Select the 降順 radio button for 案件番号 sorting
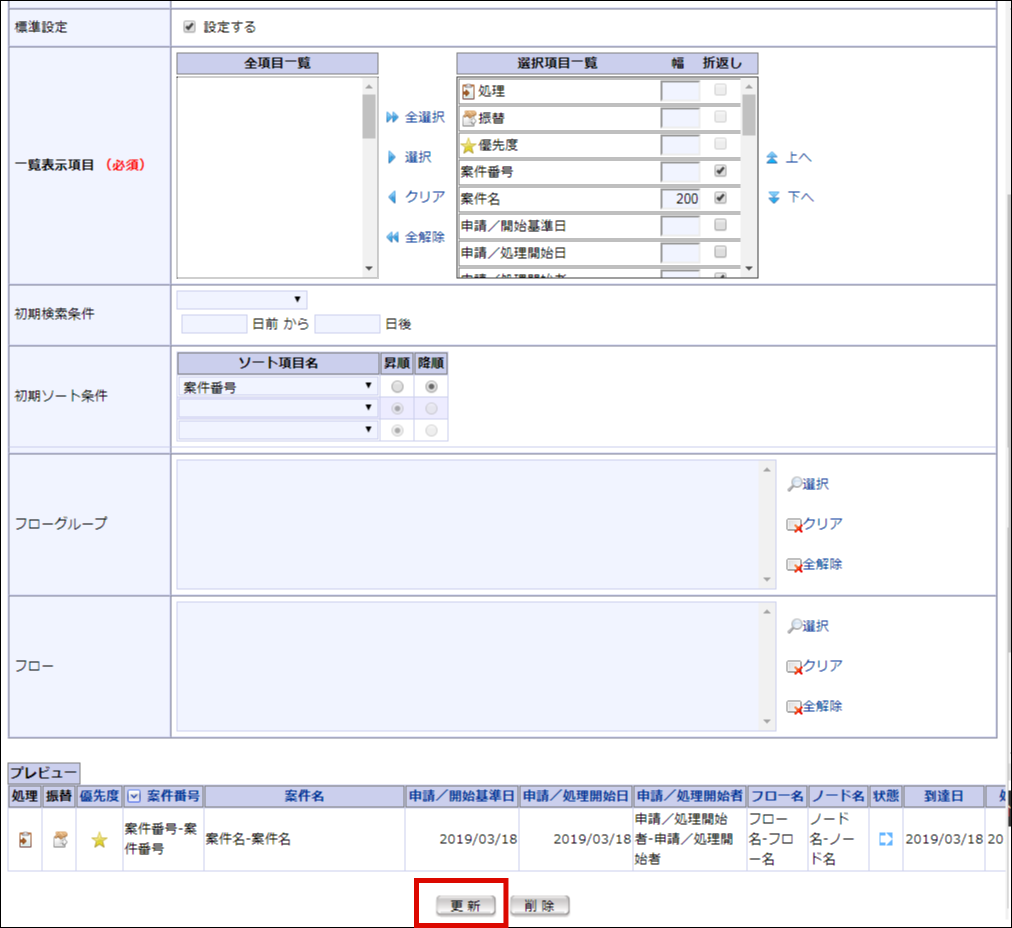 coord(430,388)
